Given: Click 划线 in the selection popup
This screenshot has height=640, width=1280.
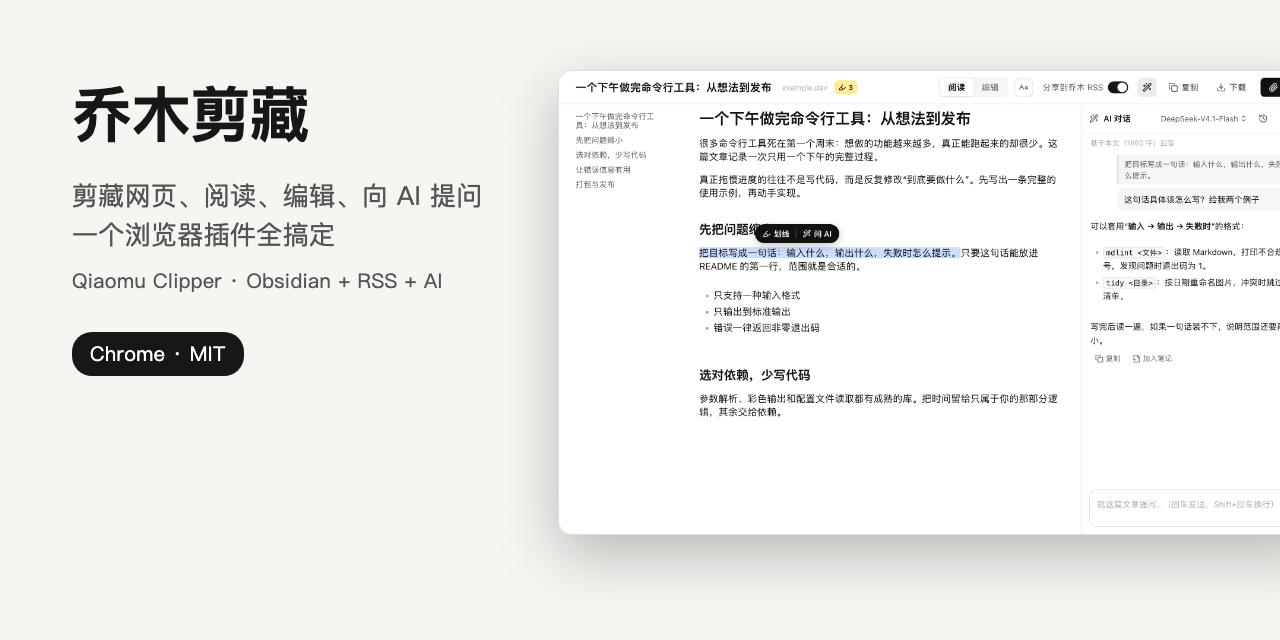Looking at the screenshot, I should pyautogui.click(x=777, y=234).
